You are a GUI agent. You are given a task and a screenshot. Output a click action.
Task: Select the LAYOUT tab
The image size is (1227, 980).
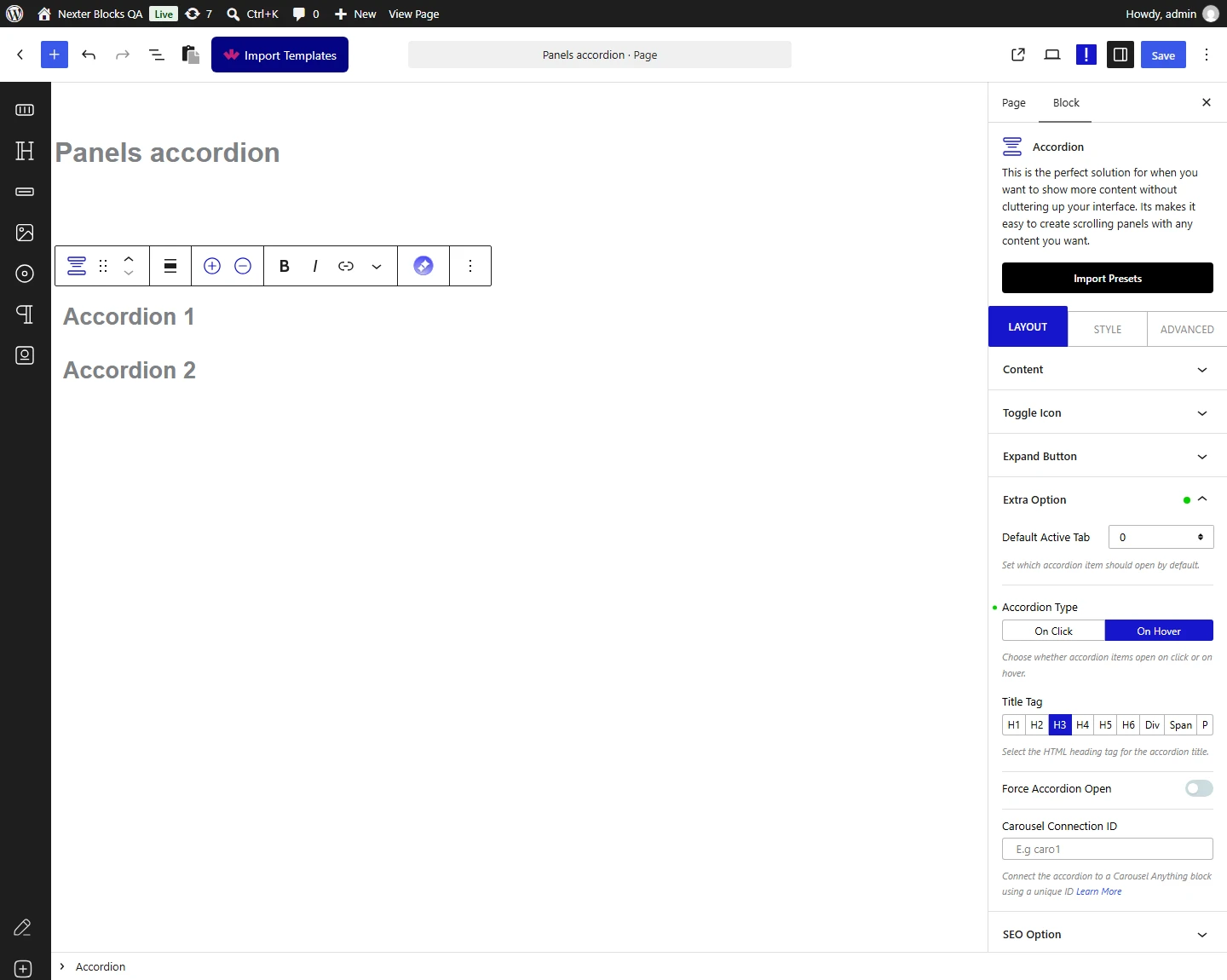(1028, 326)
